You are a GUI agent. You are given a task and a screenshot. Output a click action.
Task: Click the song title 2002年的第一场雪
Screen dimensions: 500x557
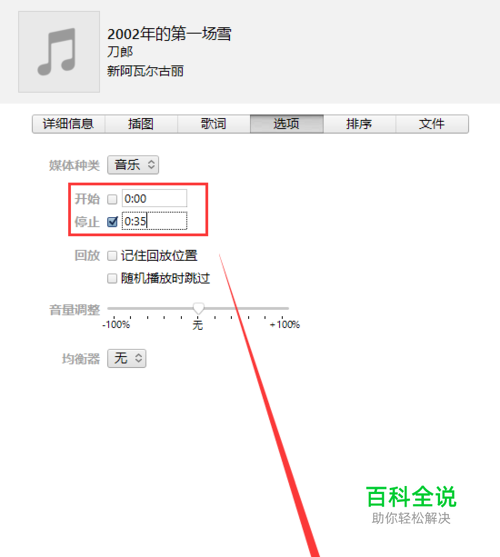pyautogui.click(x=169, y=34)
